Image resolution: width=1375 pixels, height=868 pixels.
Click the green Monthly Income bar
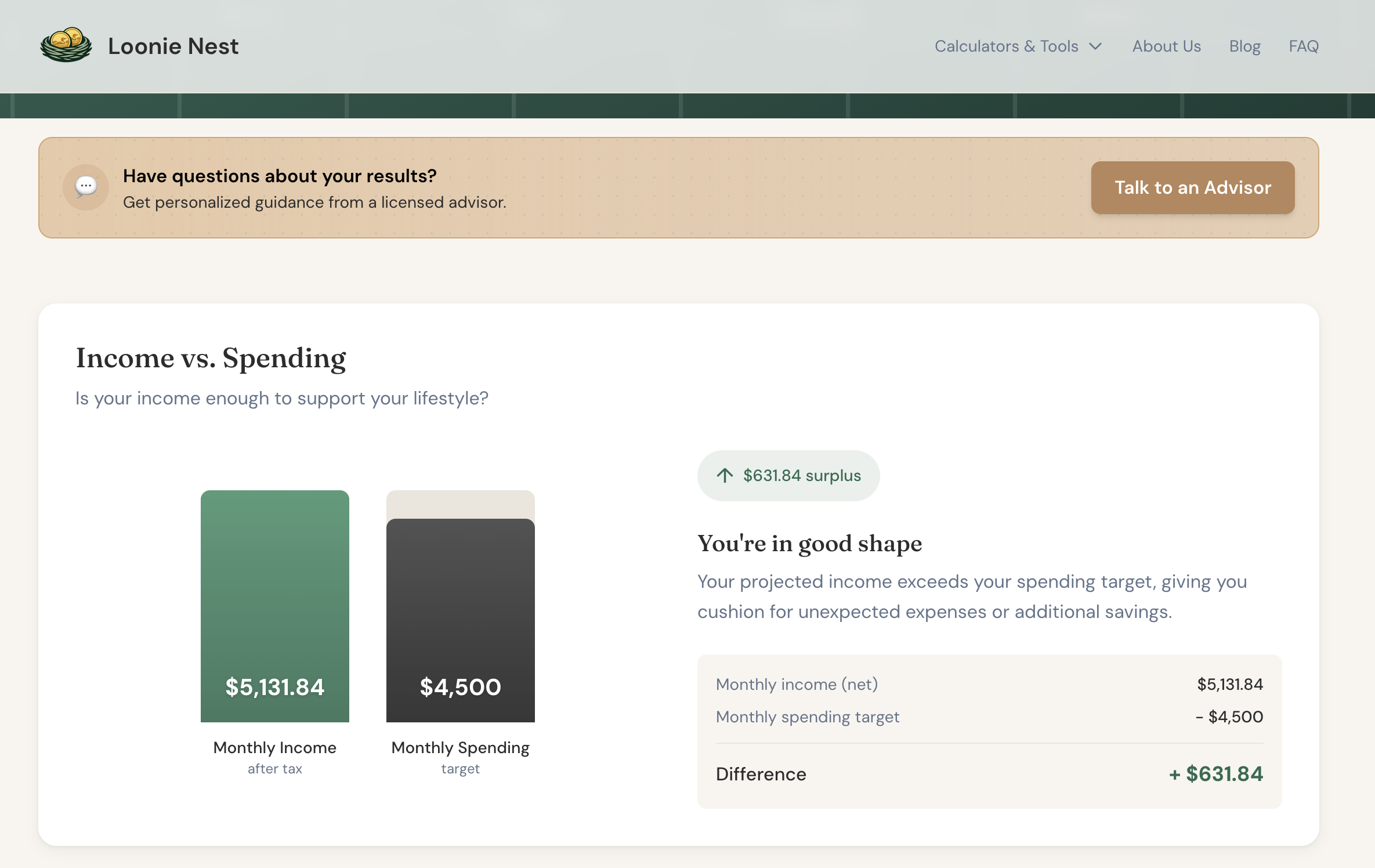pos(275,606)
